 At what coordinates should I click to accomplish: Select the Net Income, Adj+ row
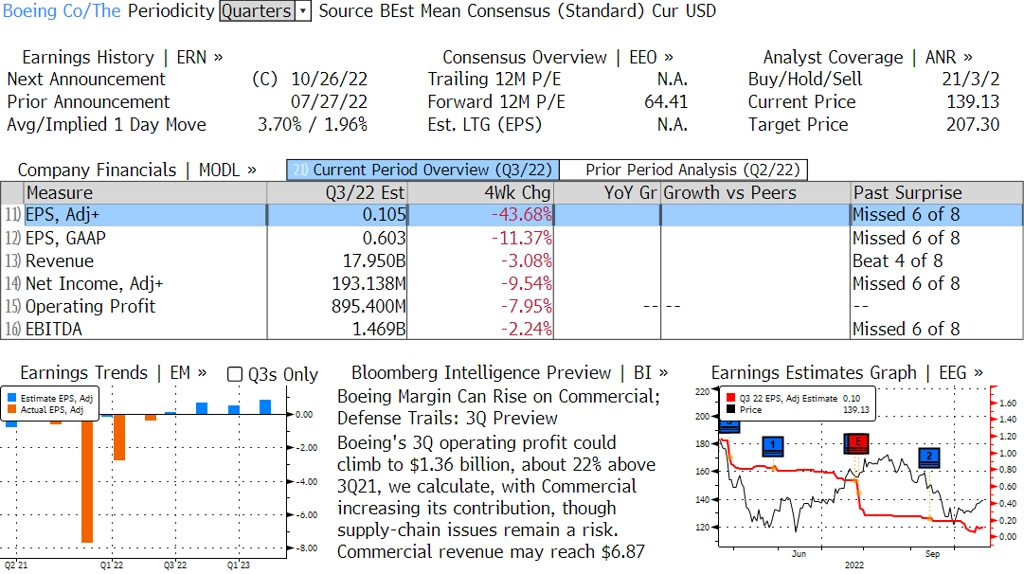512,283
